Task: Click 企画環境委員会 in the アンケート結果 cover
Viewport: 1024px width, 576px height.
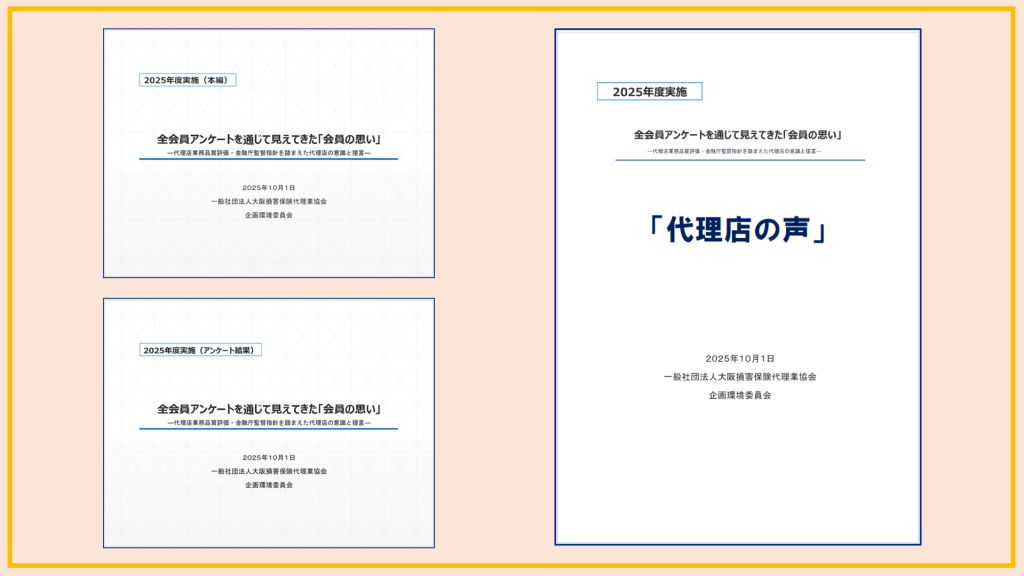Action: (x=269, y=484)
